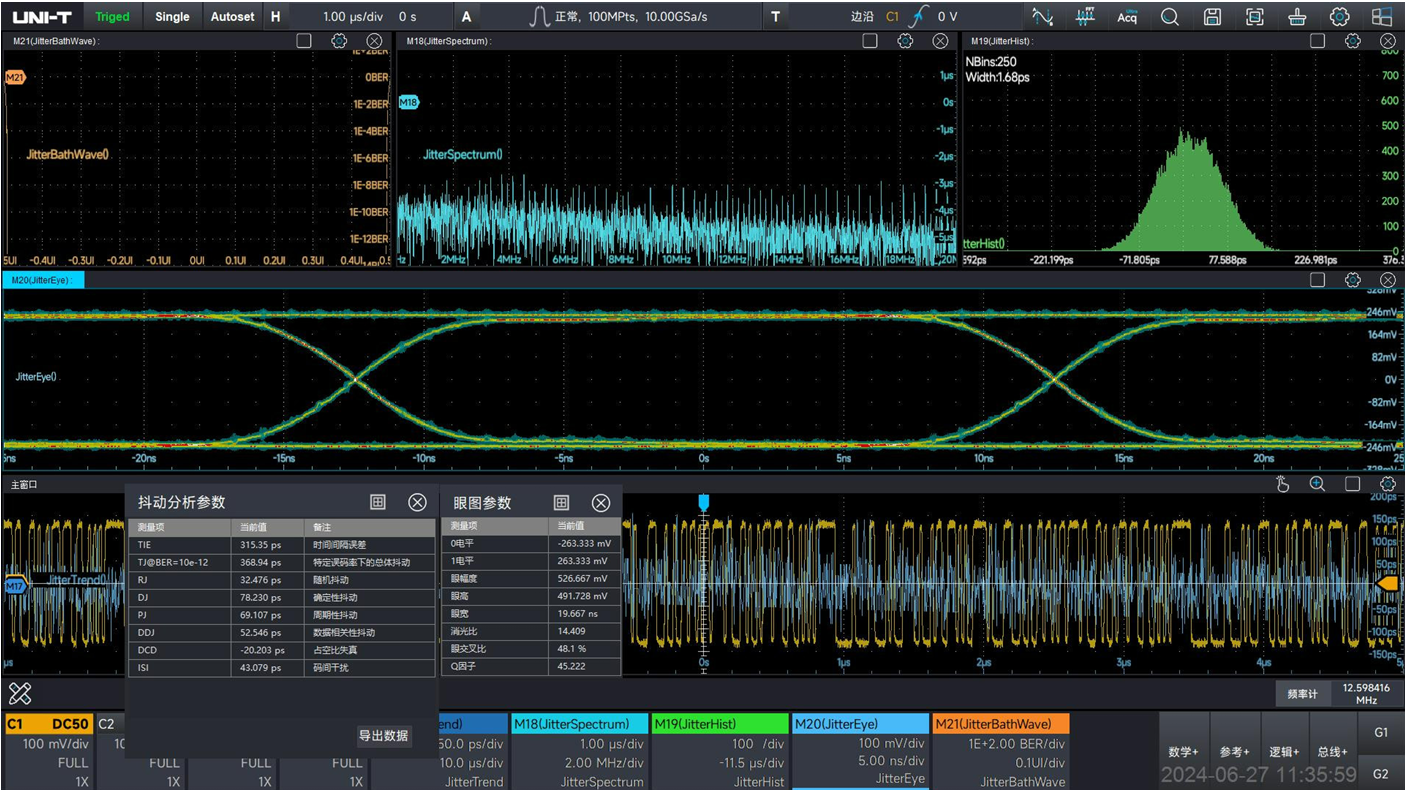Click the trigger type 边沿 label

[862, 16]
